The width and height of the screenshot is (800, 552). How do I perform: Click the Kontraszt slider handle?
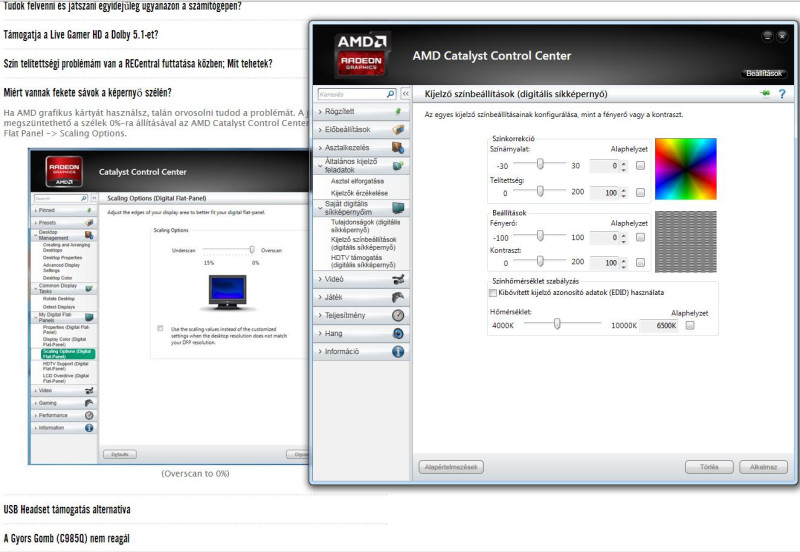point(540,261)
